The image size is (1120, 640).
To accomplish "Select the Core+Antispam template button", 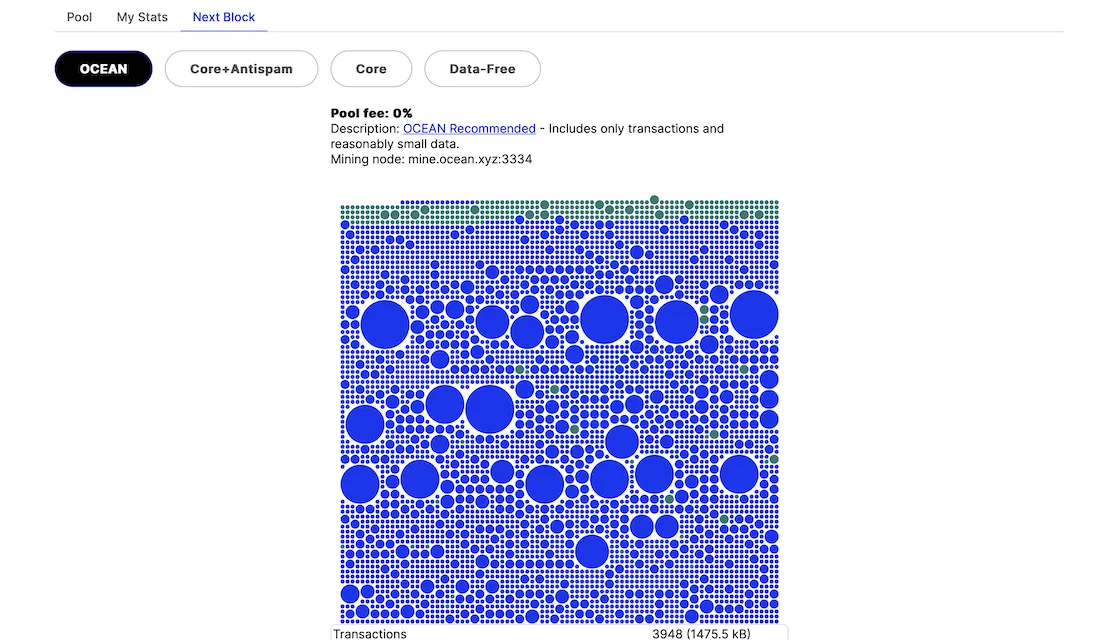I will 241,69.
